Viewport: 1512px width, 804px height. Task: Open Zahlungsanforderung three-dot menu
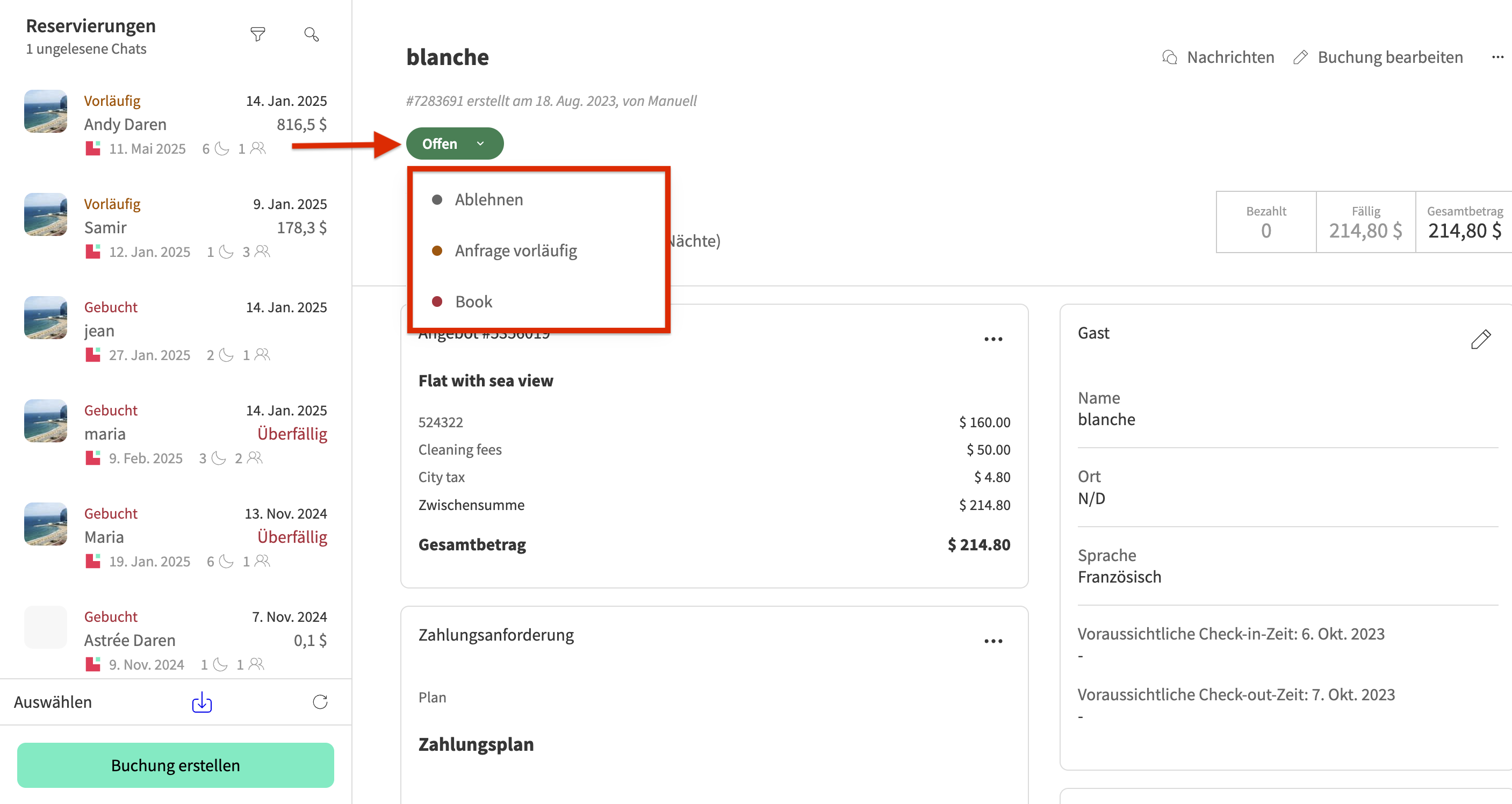coord(993,641)
